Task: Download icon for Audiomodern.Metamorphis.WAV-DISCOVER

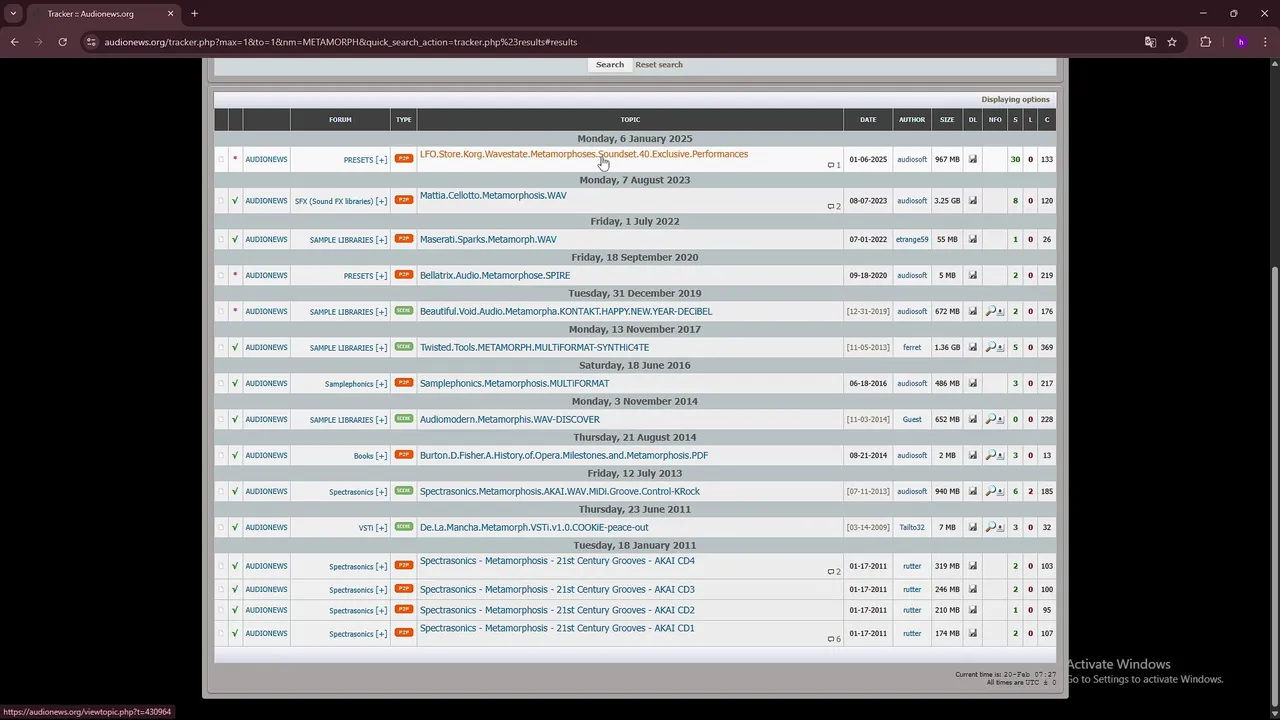Action: (972, 419)
